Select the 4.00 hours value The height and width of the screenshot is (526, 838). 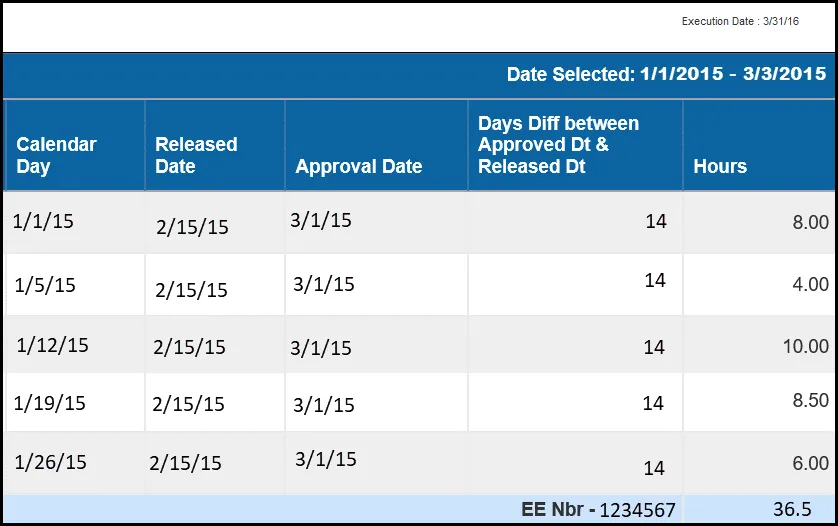810,284
